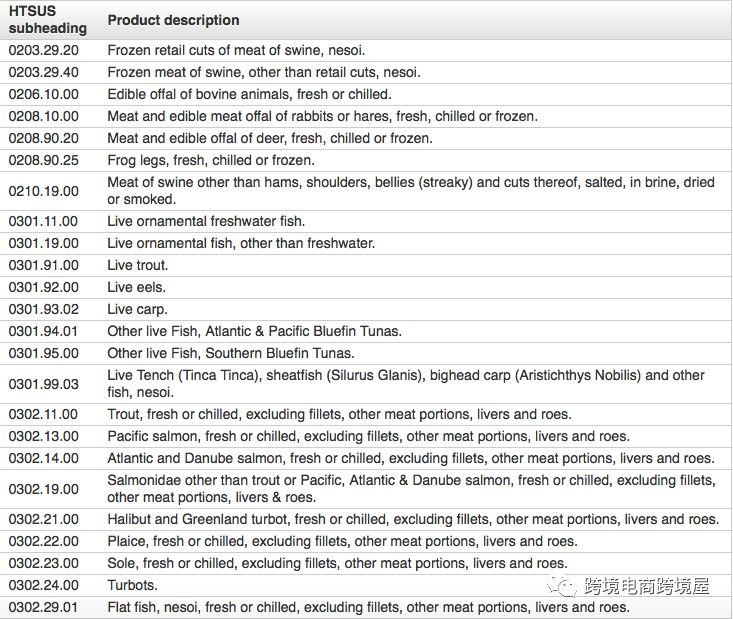Select the Frozen retail cuts of swine row
733x619 pixels.
(366, 50)
